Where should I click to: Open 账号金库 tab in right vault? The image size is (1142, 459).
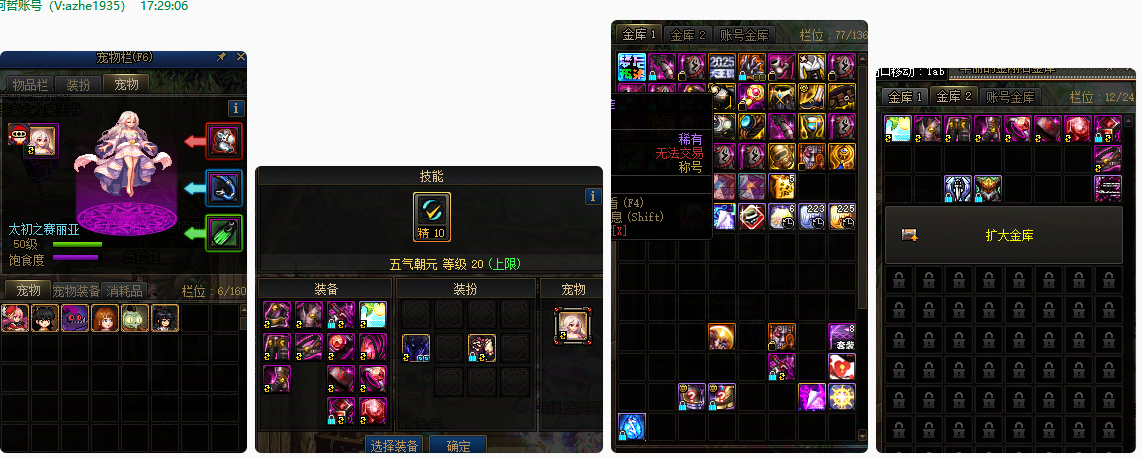point(1009,96)
